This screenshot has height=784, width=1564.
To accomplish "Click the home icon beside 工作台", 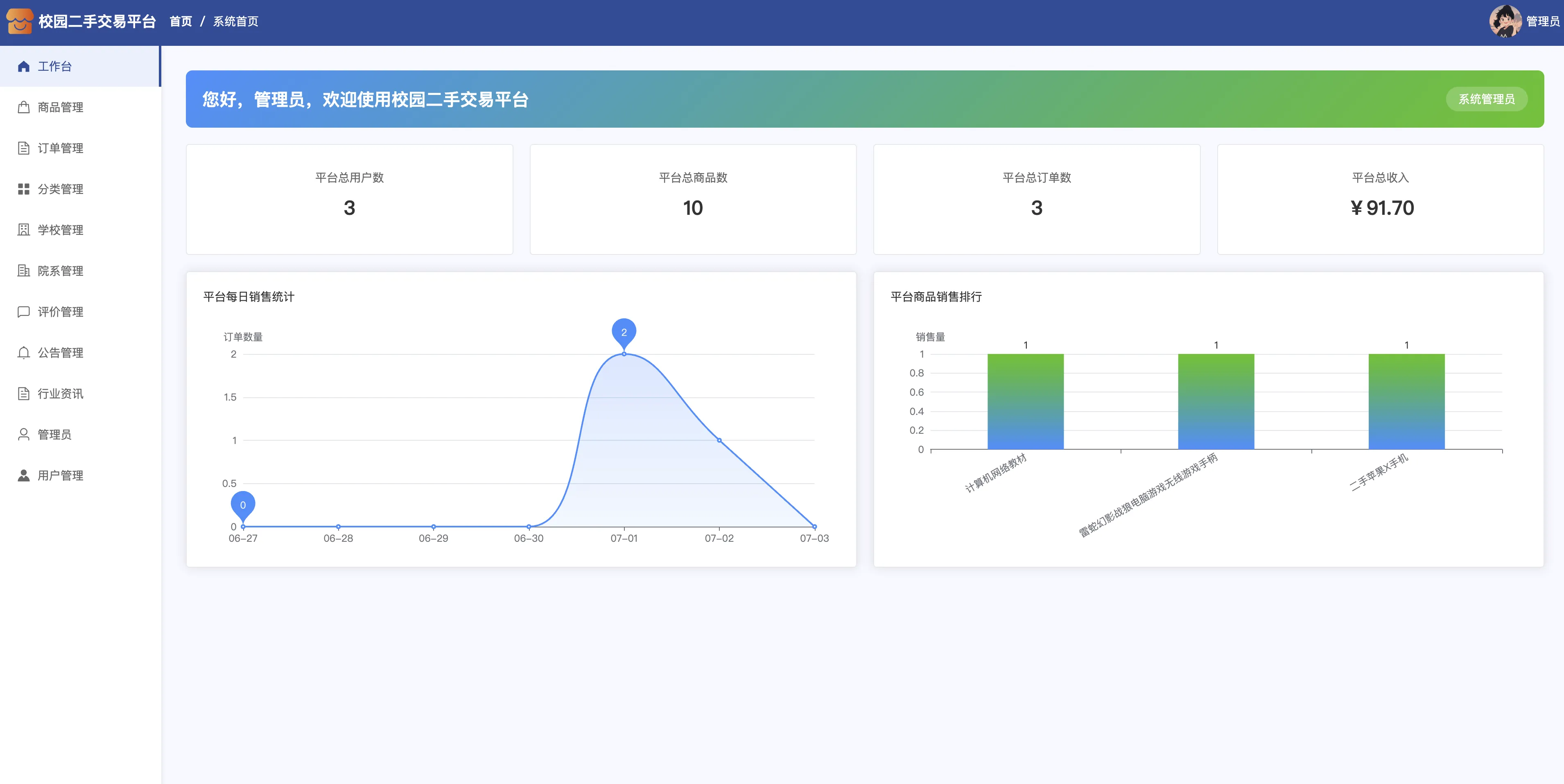I will (24, 66).
